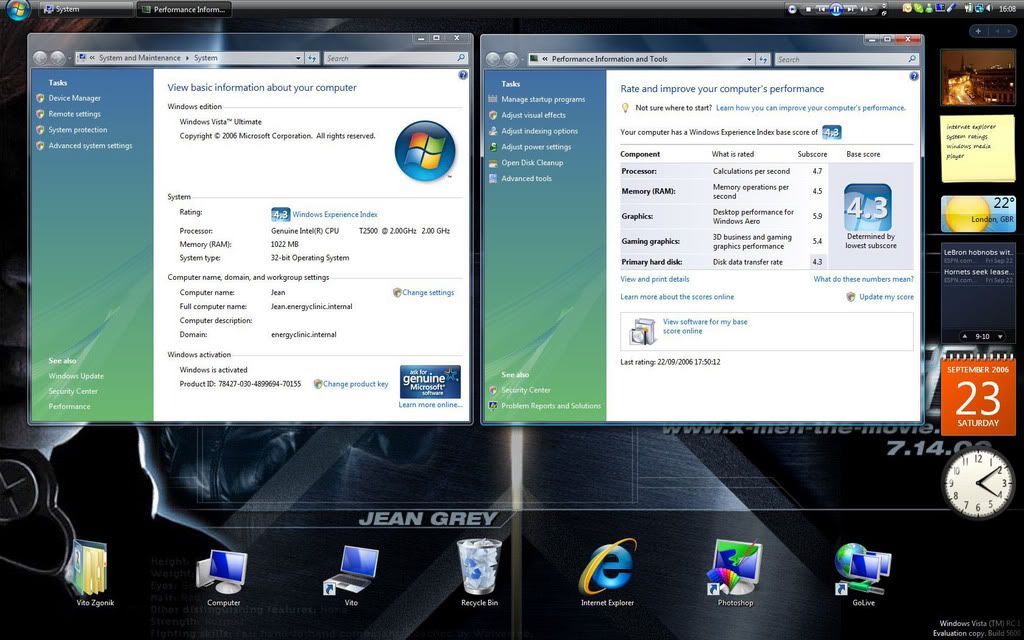Mute the taskbar media player volume

click(x=863, y=9)
